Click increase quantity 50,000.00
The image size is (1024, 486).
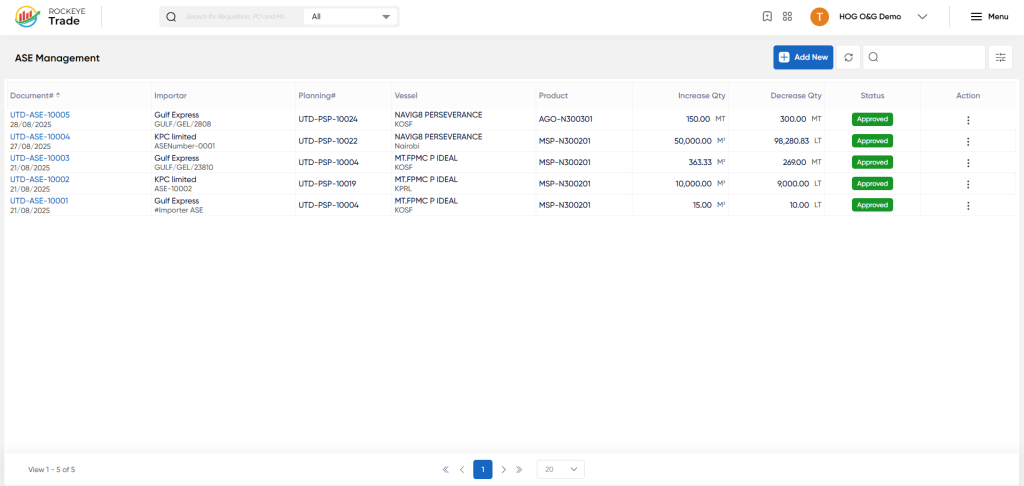click(693, 141)
